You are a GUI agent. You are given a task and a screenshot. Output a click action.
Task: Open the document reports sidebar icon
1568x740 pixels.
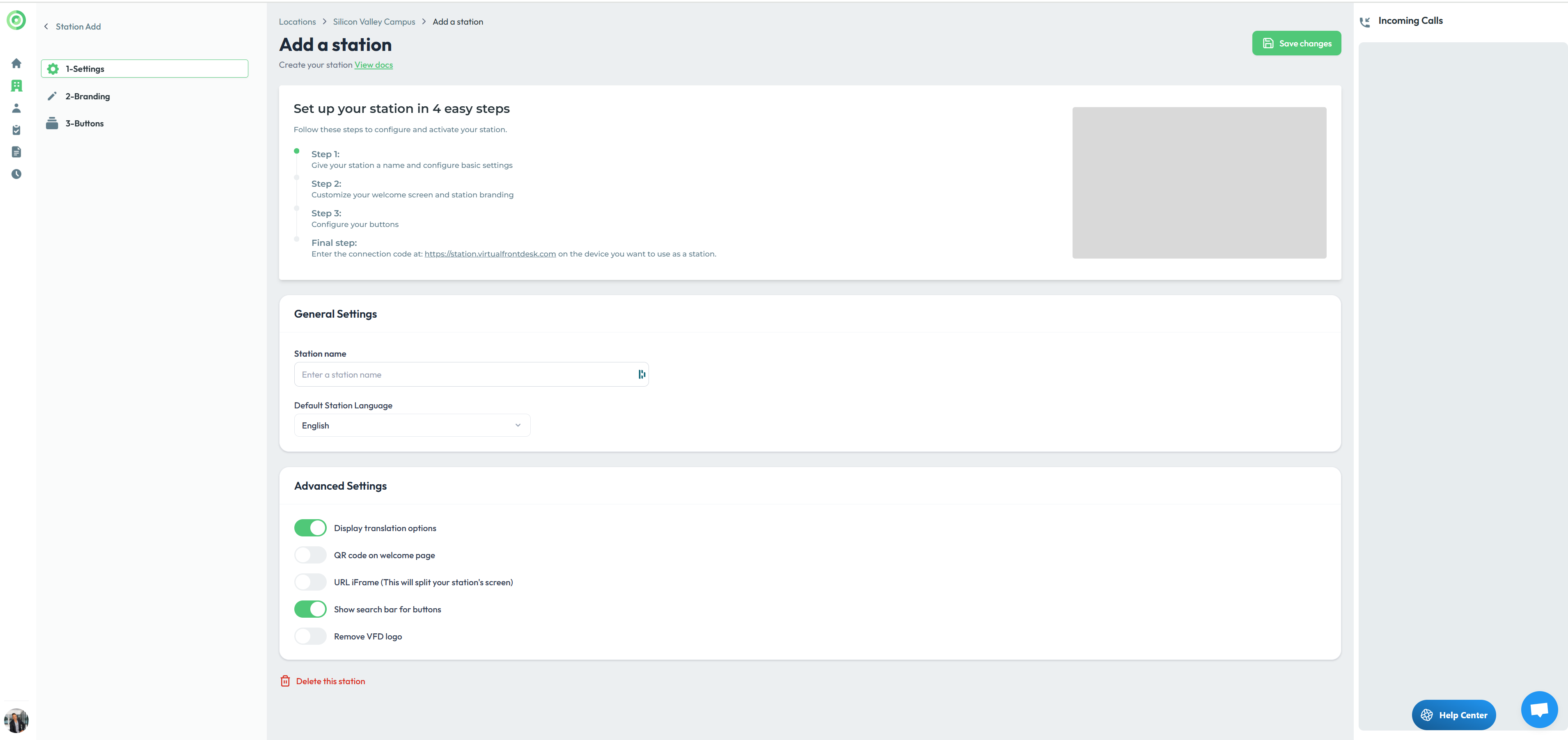16,152
